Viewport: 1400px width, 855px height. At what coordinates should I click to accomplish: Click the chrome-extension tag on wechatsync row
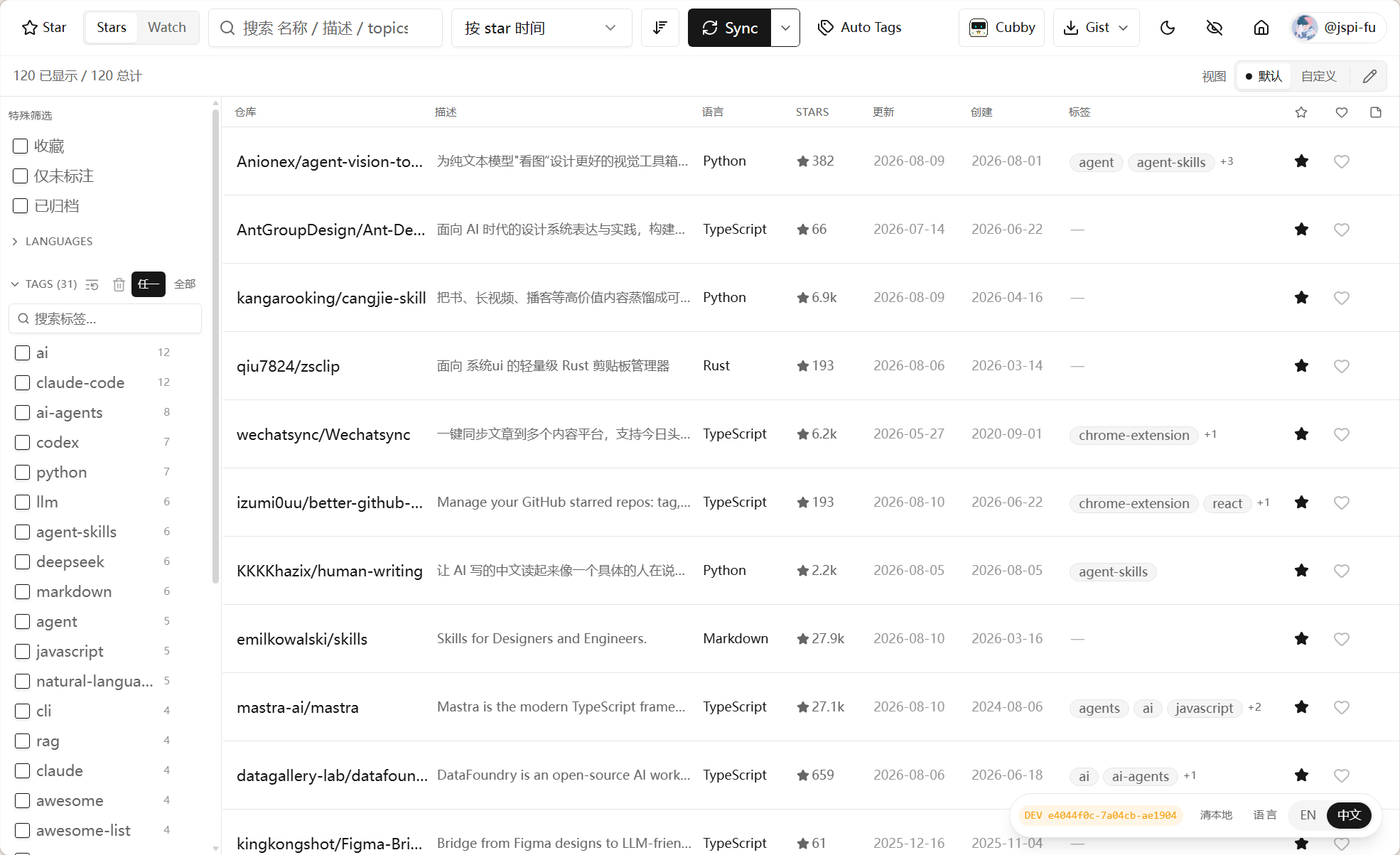(x=1134, y=435)
